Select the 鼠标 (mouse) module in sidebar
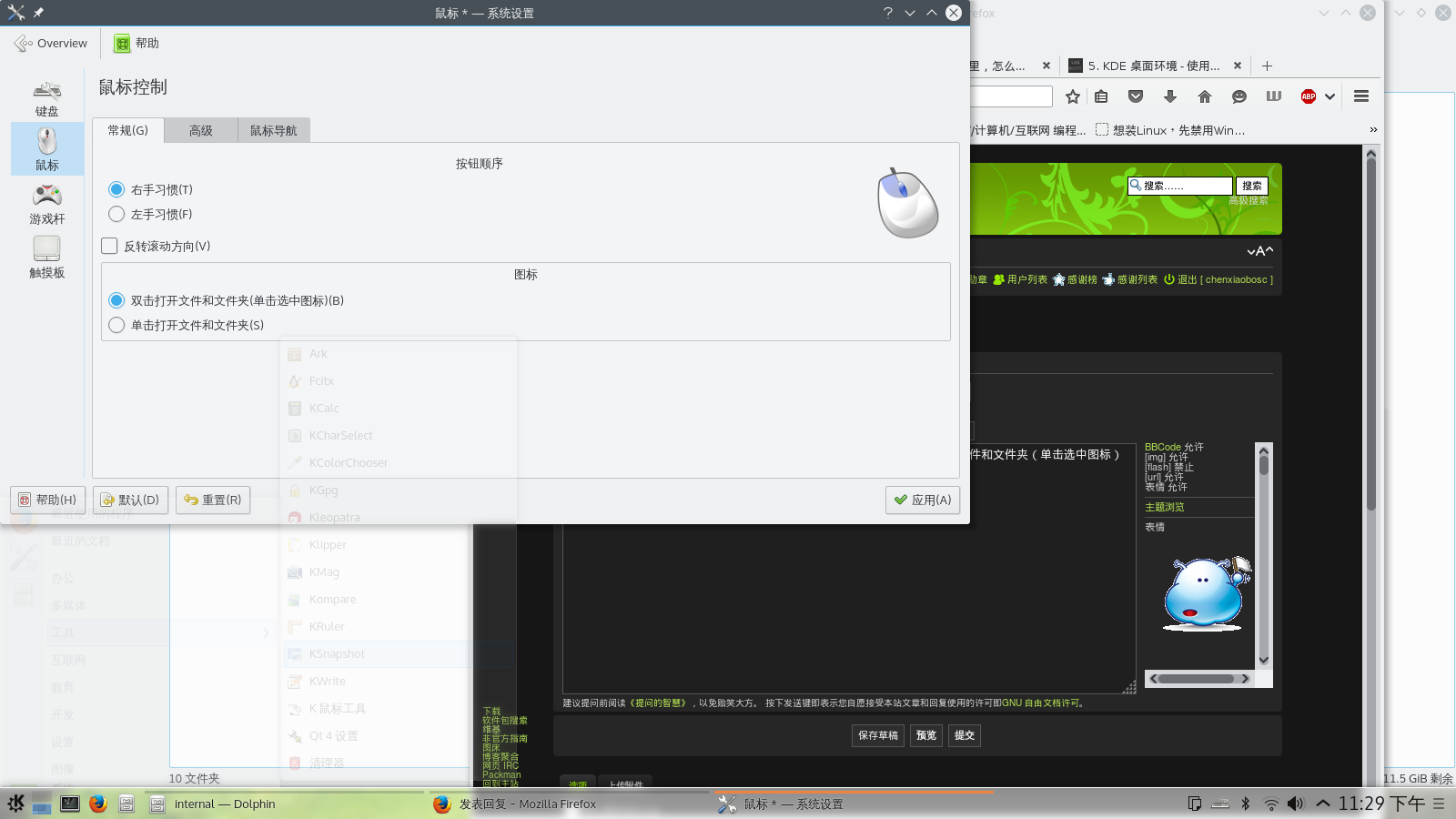The height and width of the screenshot is (819, 1456). click(47, 149)
